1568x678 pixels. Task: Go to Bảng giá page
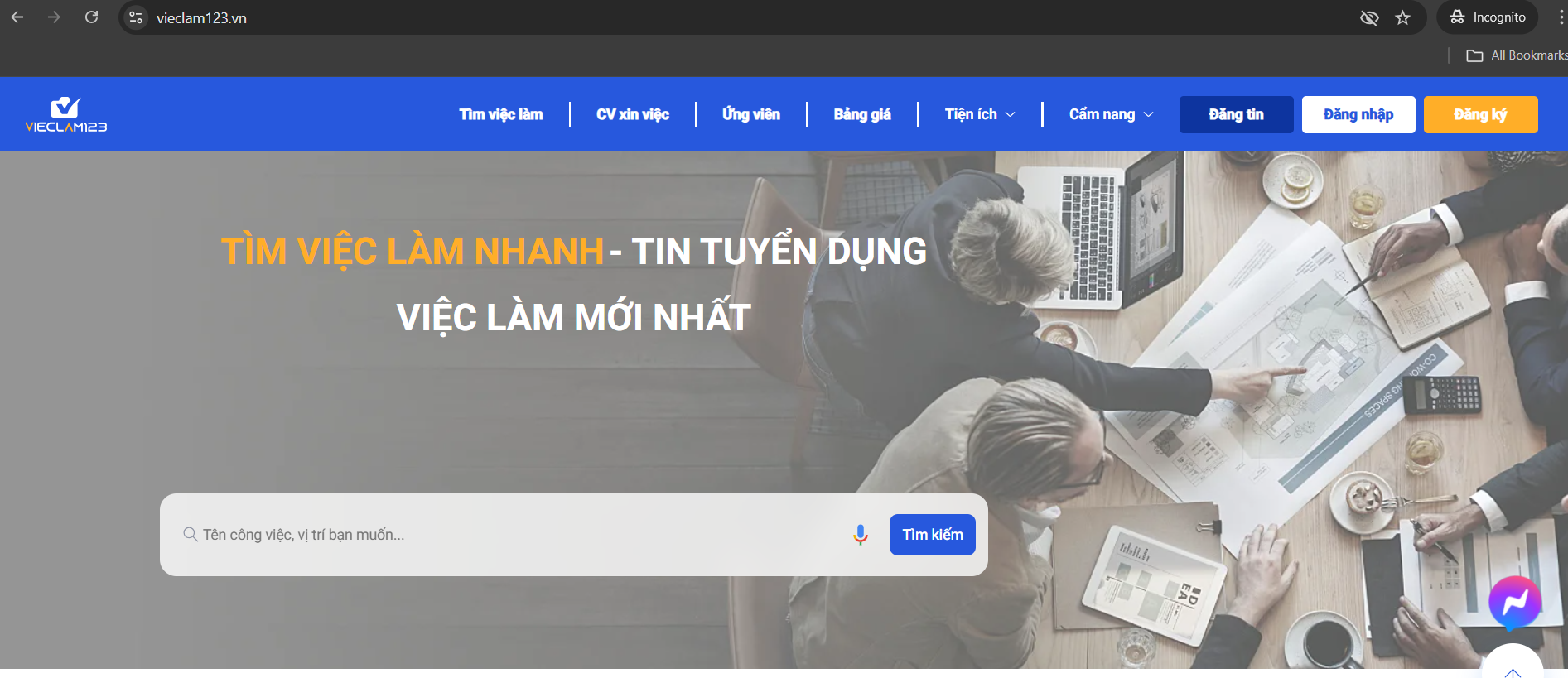pos(862,114)
